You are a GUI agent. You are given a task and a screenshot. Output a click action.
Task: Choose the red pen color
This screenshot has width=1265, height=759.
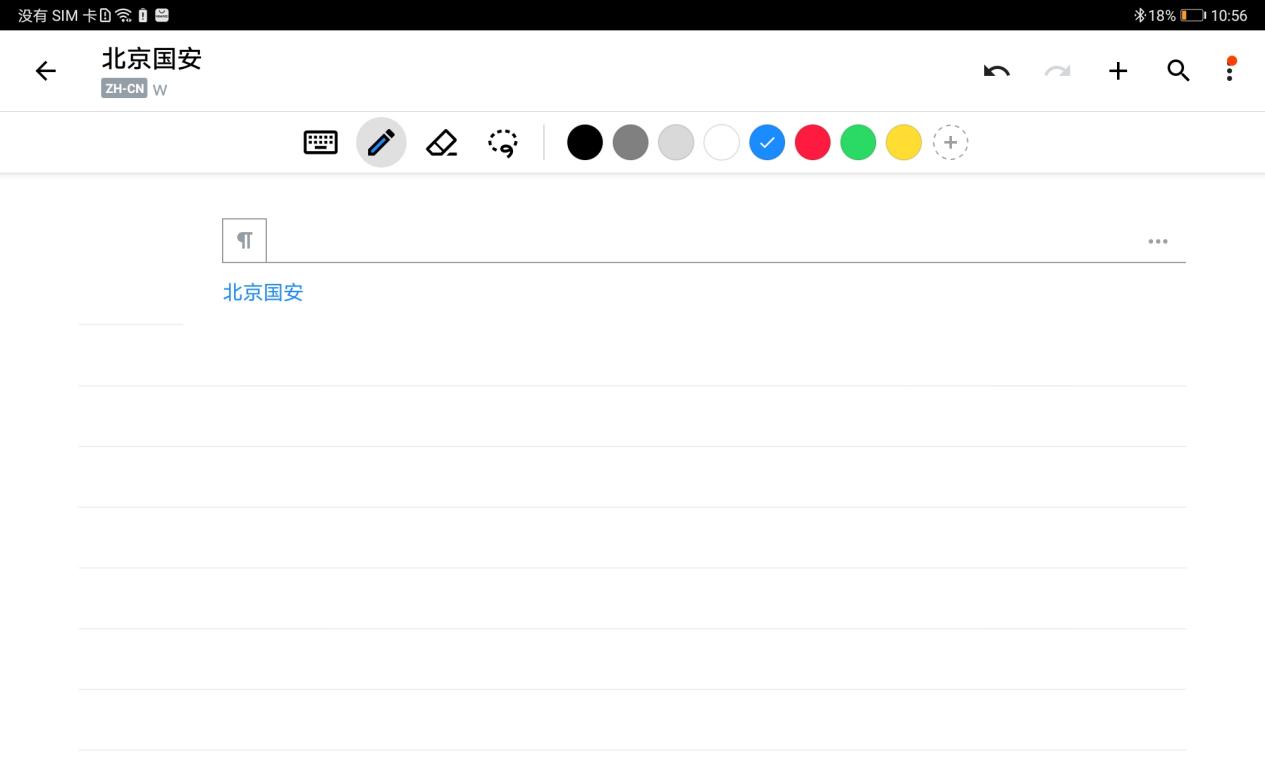point(813,143)
